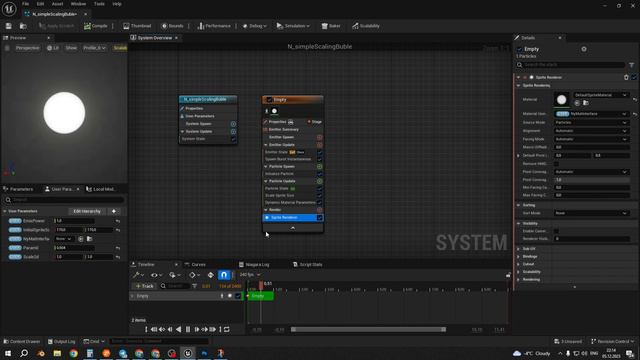The width and height of the screenshot is (640, 360).
Task: Collapse the System Update group
Action: click(182, 131)
